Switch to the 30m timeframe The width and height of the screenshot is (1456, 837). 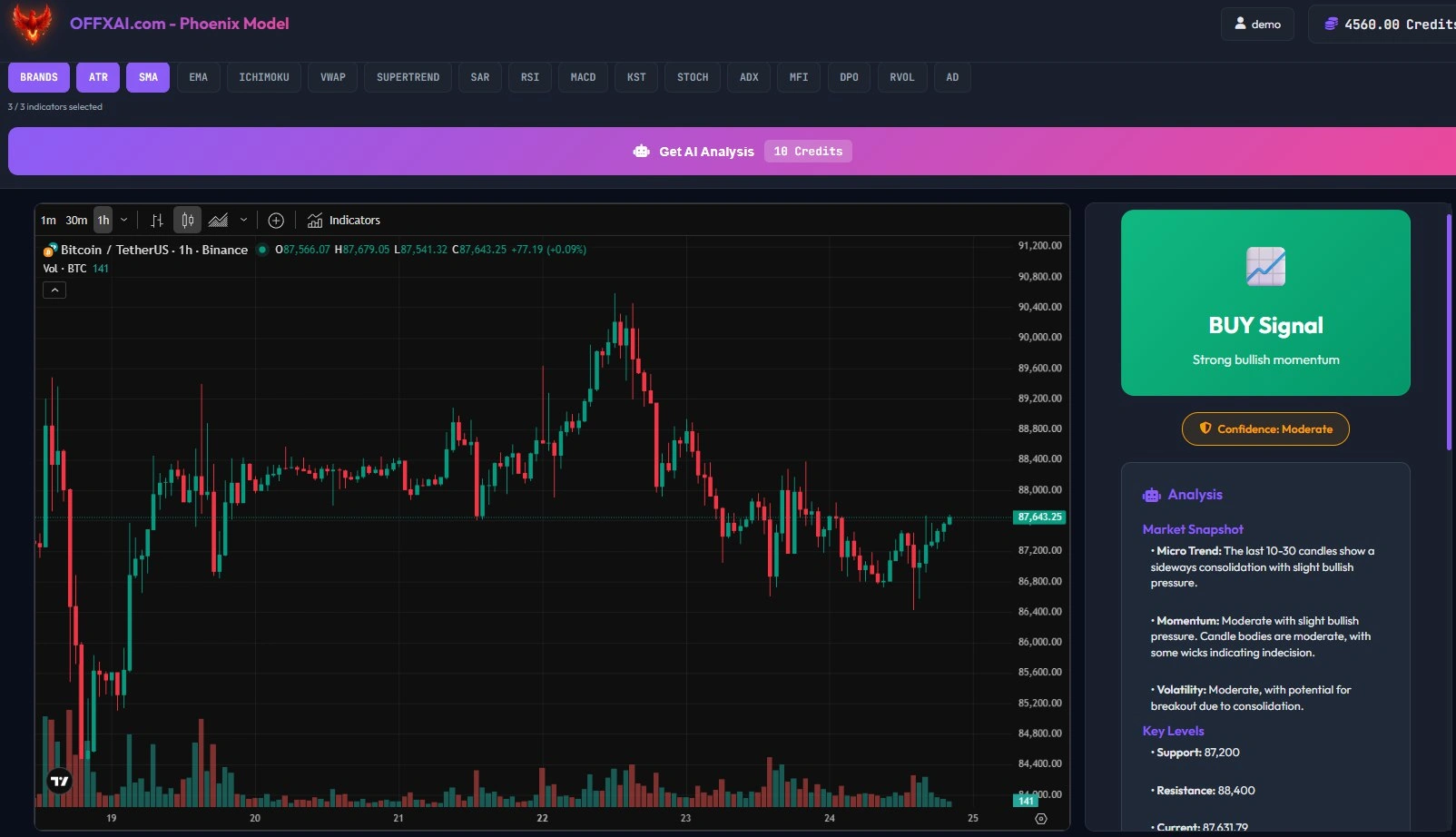click(x=76, y=220)
